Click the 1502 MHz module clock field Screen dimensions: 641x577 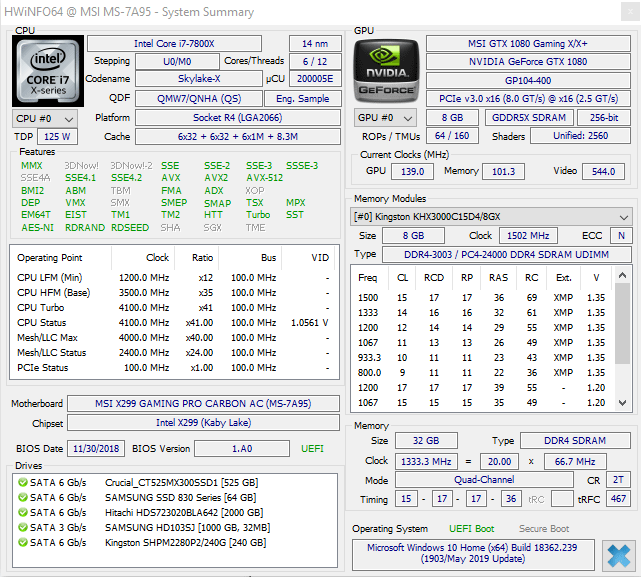(528, 236)
